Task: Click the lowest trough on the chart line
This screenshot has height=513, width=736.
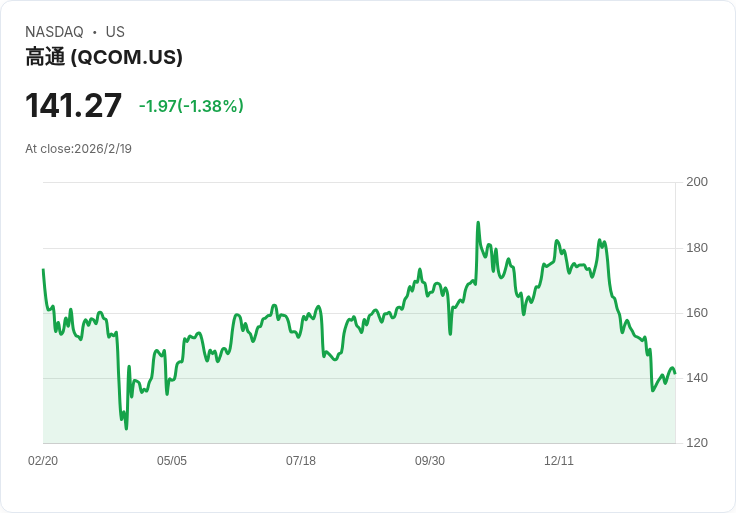Action: point(126,428)
